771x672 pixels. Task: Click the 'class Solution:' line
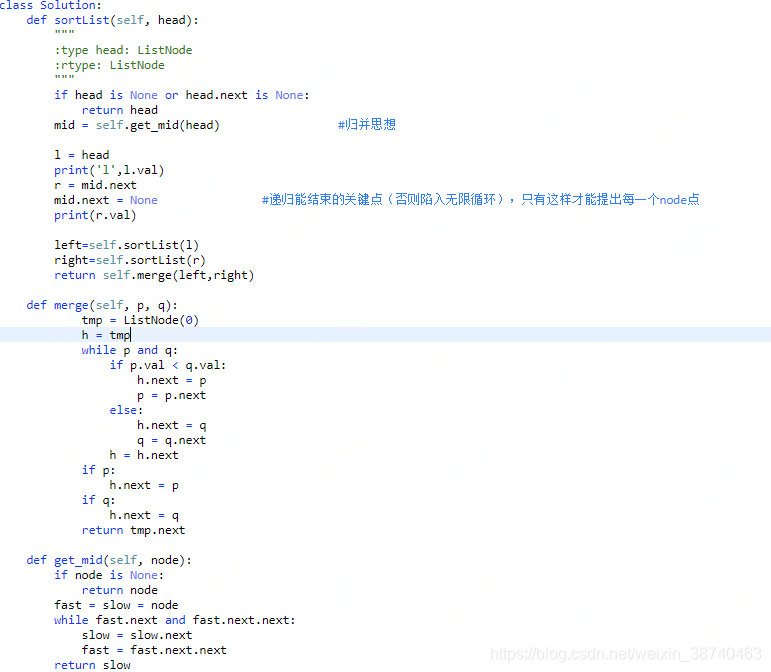click(51, 5)
